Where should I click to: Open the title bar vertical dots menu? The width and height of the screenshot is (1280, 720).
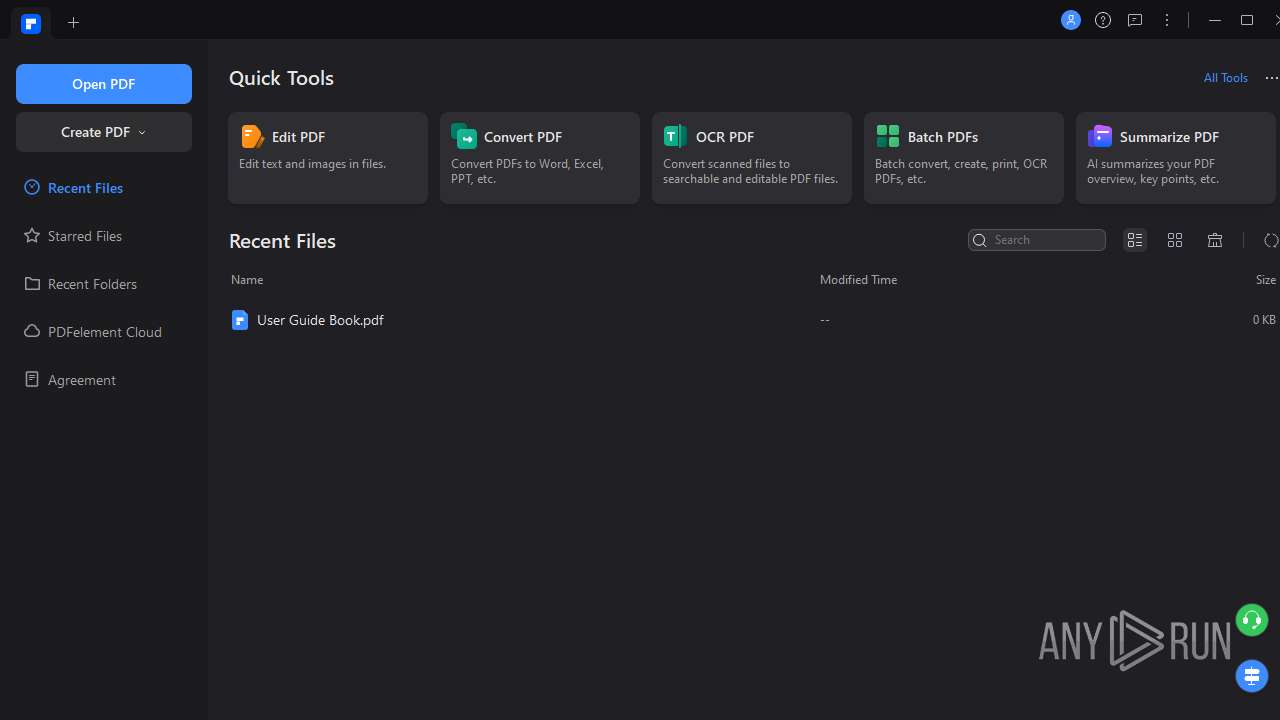point(1167,20)
